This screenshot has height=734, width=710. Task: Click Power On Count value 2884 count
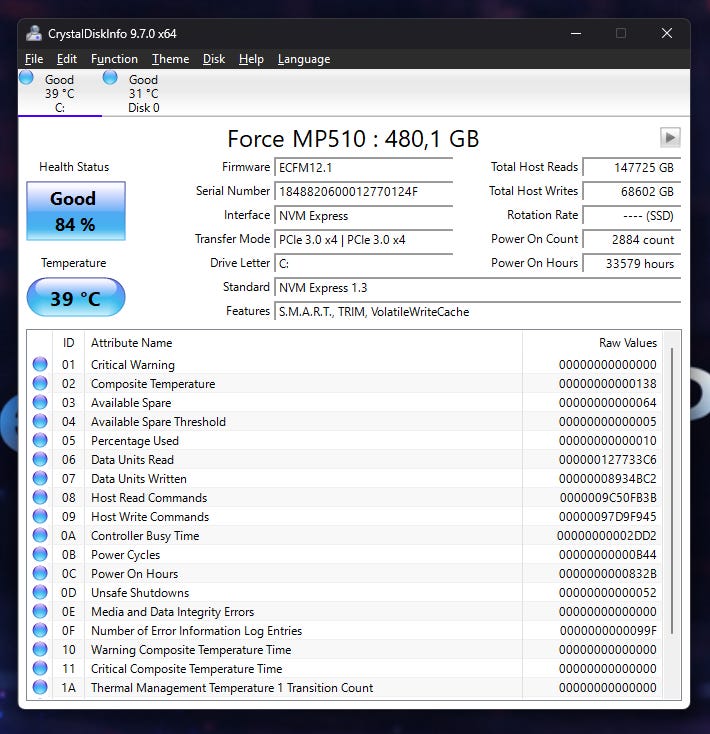point(631,240)
